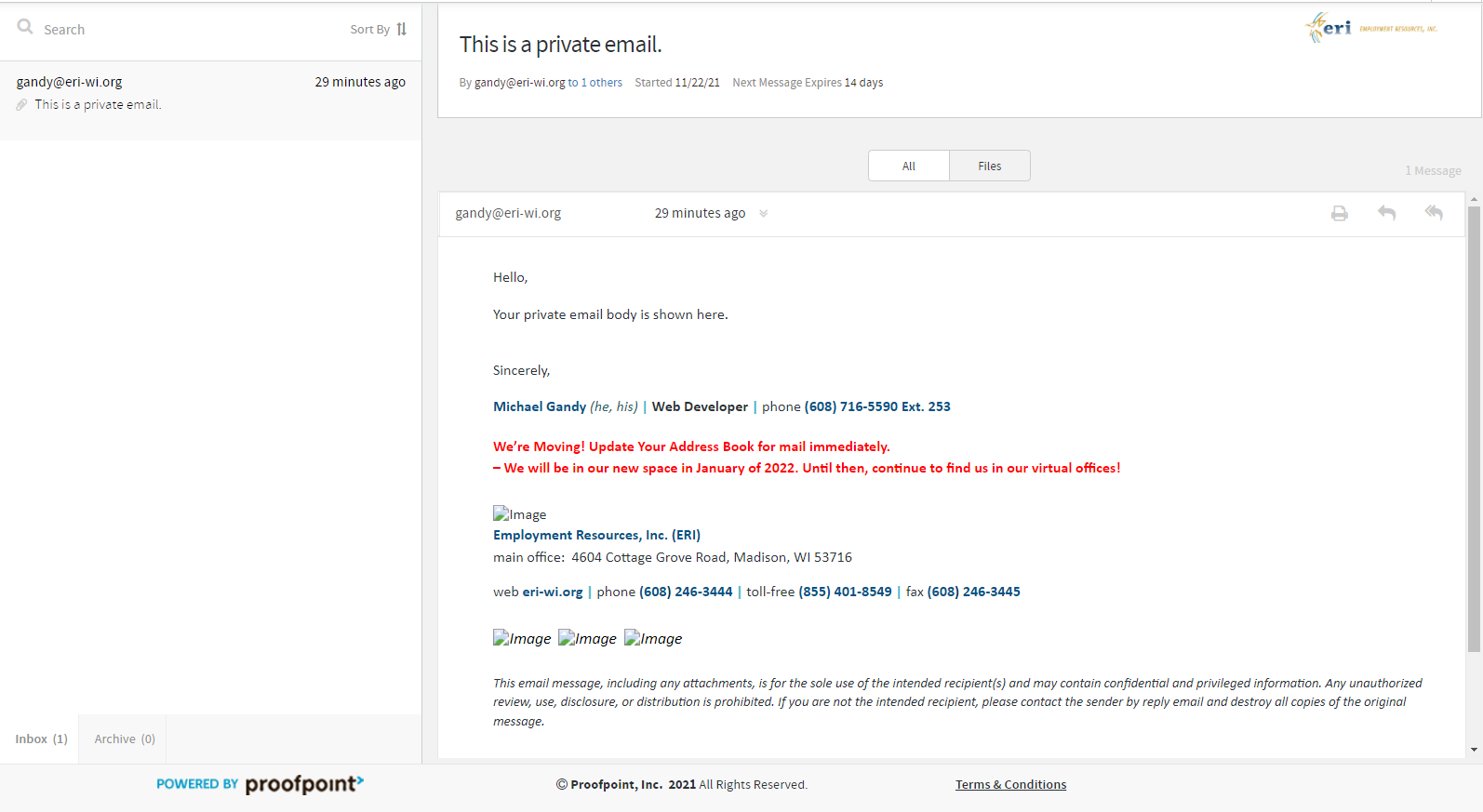Expand the "to 1 others" recipients list
Viewport: 1483px width, 812px height.
[x=595, y=83]
